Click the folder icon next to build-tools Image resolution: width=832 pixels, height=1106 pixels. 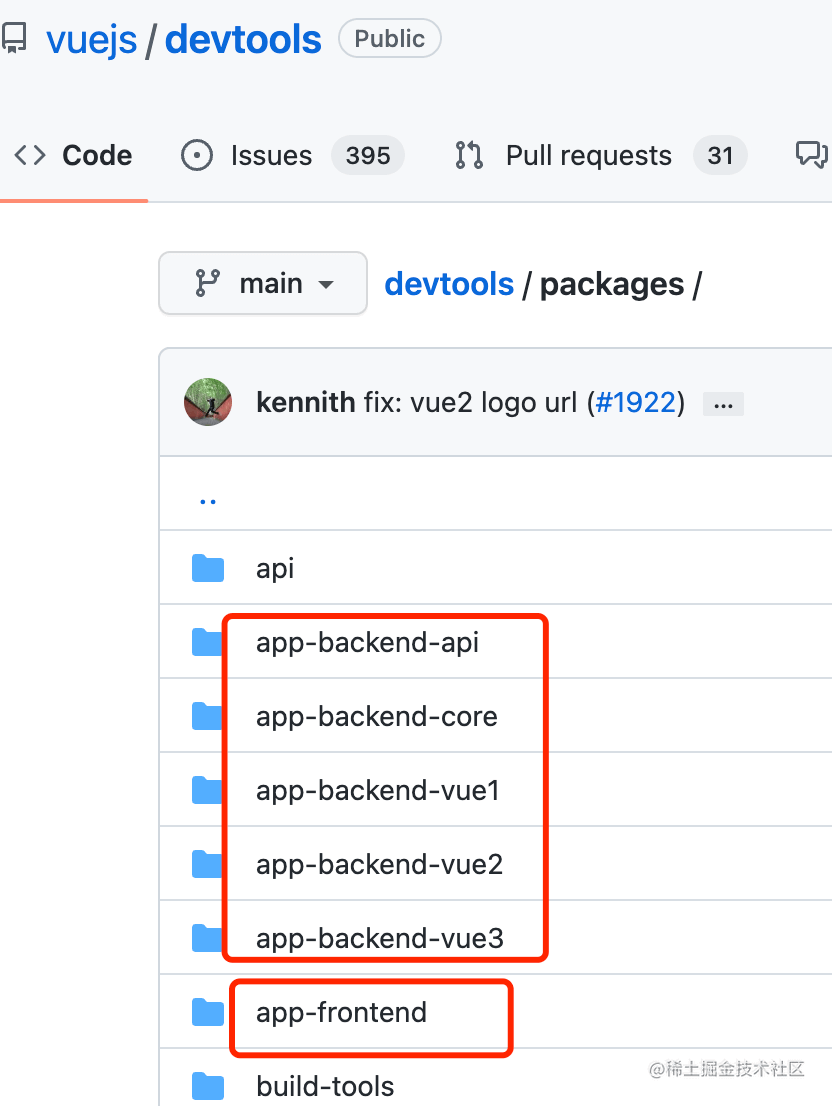208,1087
